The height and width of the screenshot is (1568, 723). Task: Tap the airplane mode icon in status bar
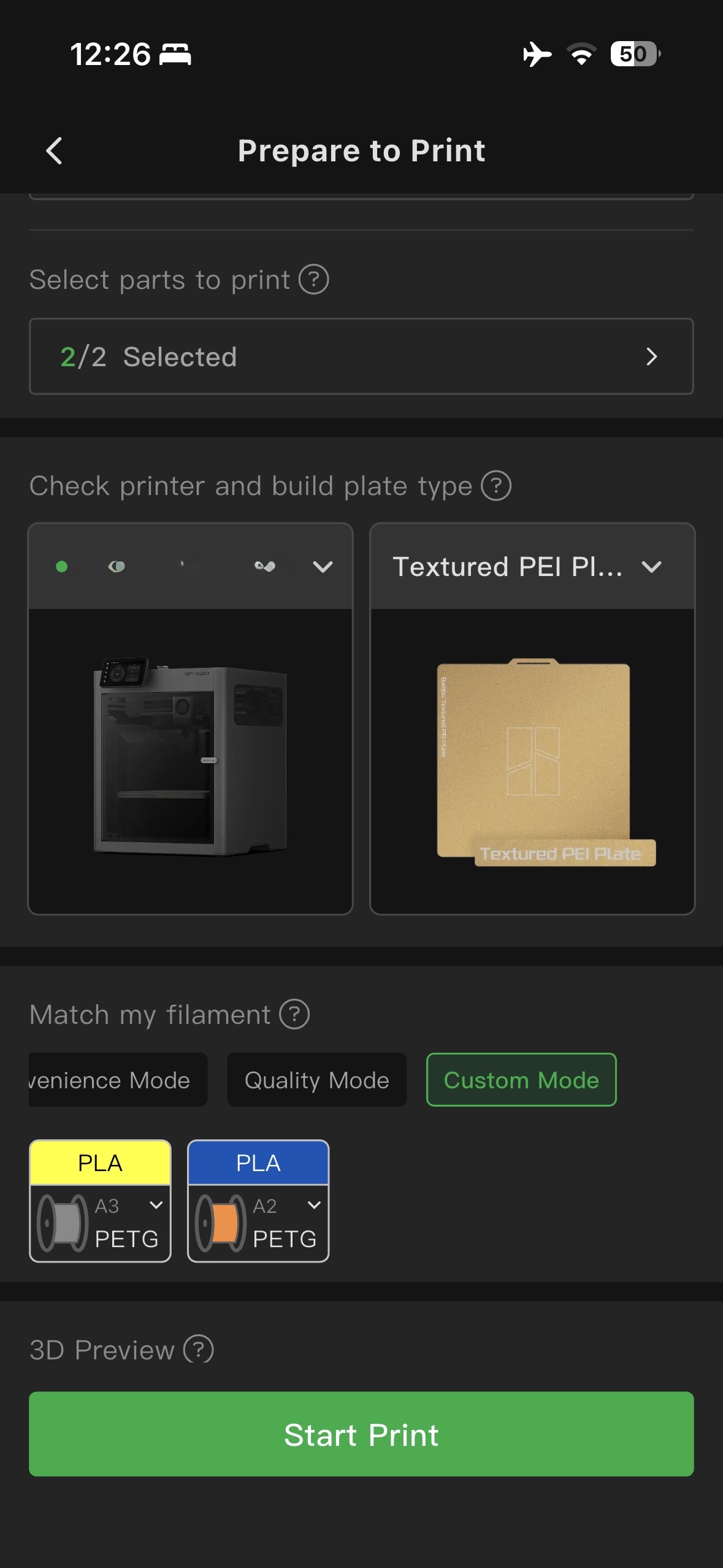pyautogui.click(x=537, y=54)
